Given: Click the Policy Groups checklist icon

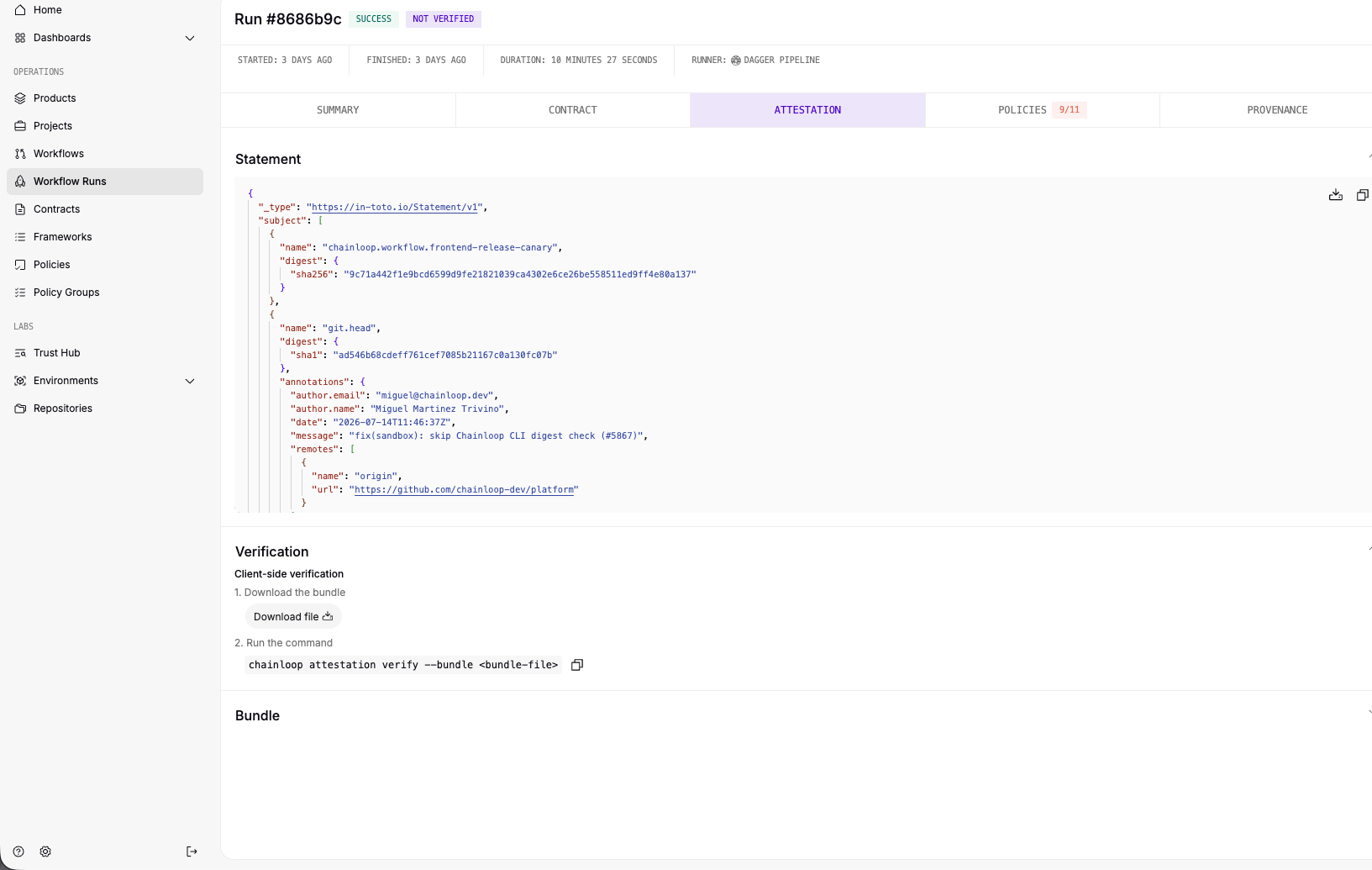Looking at the screenshot, I should click(x=20, y=293).
